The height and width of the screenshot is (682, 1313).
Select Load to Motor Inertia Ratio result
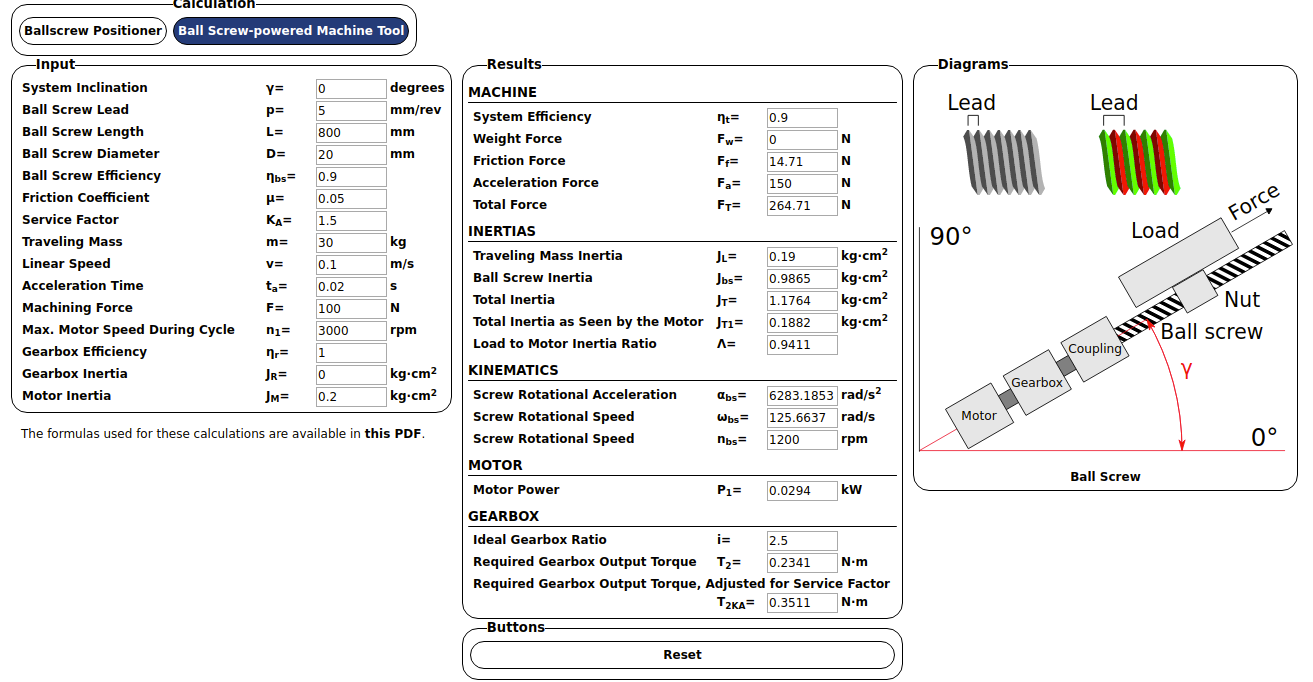pos(802,345)
